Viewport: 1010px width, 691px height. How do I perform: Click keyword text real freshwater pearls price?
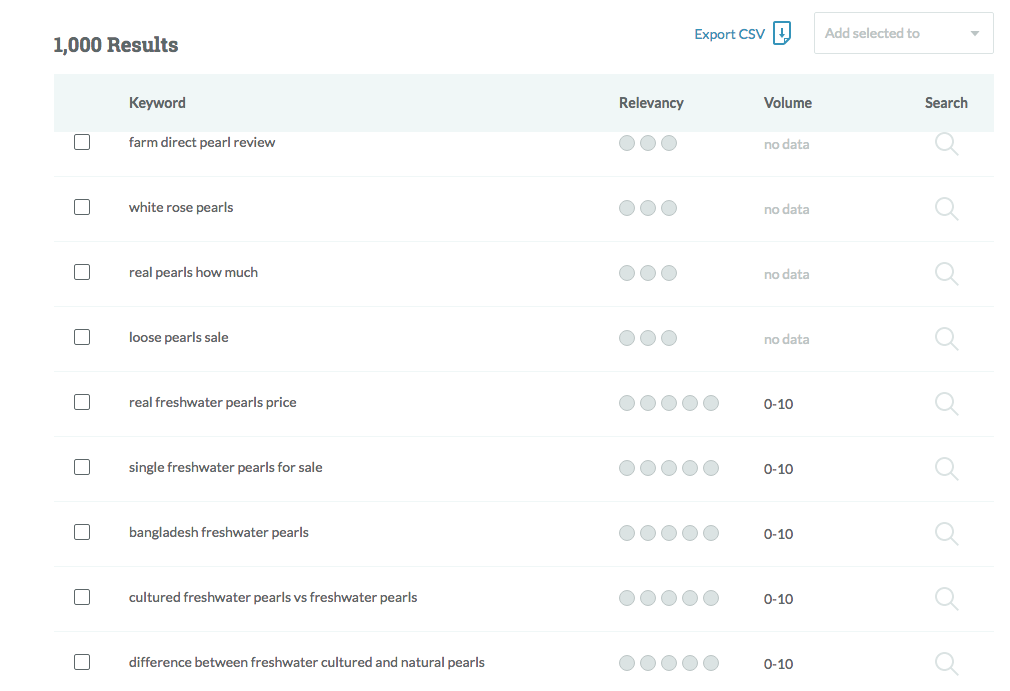click(212, 402)
